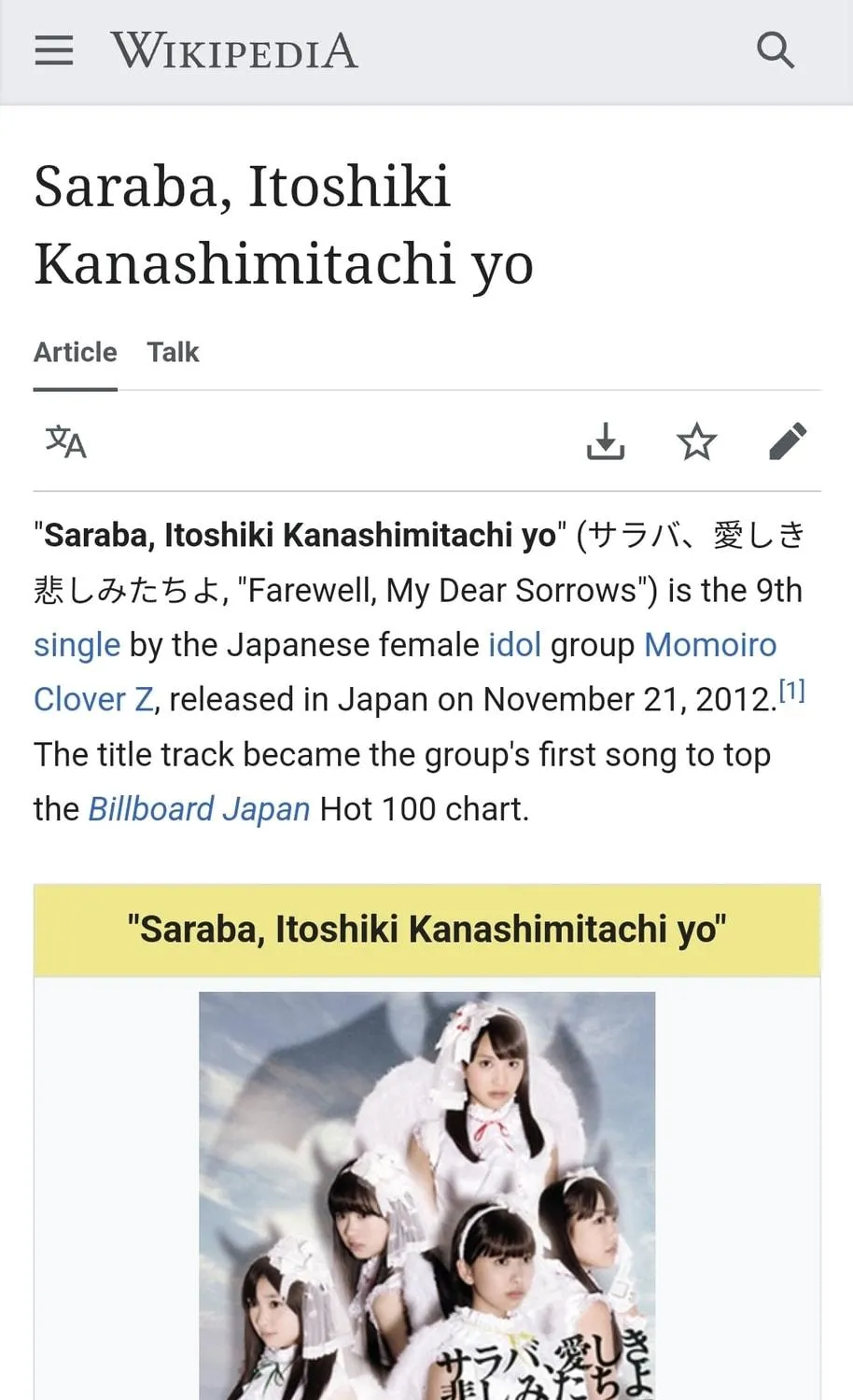Screen dimensions: 853x1400
Task: Click the bold song title text
Action: [x=300, y=536]
